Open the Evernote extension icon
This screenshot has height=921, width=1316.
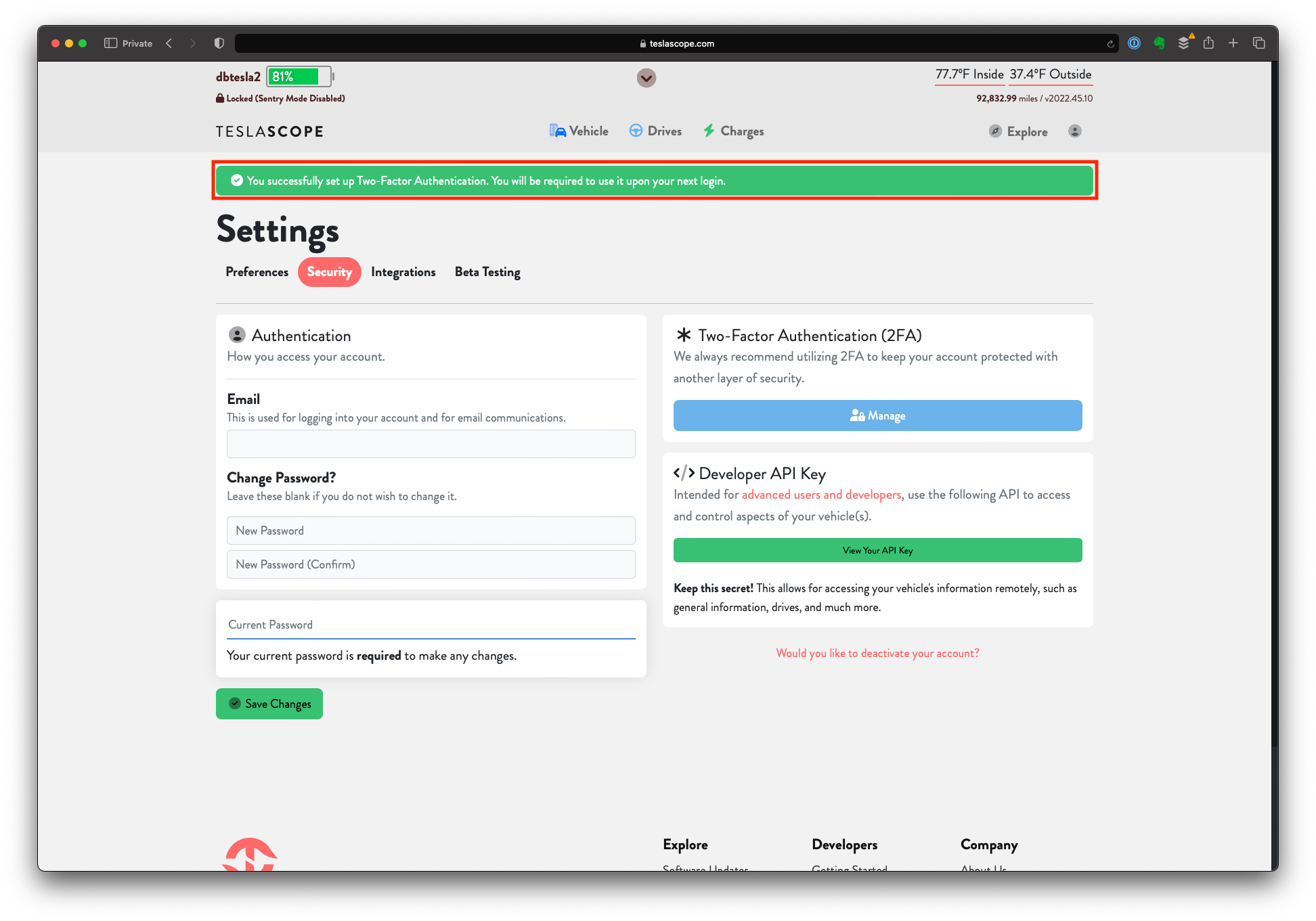point(1160,43)
